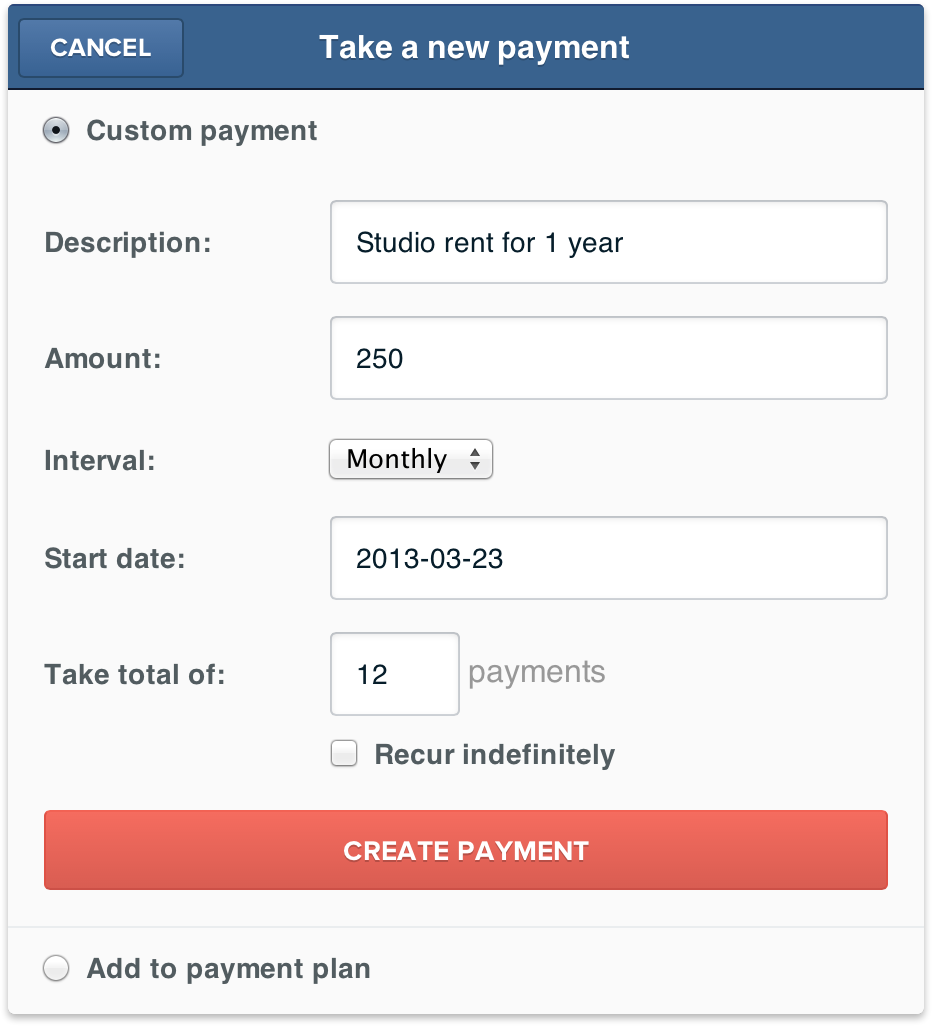Click the Amount field label
The image size is (932, 1026).
(x=103, y=359)
